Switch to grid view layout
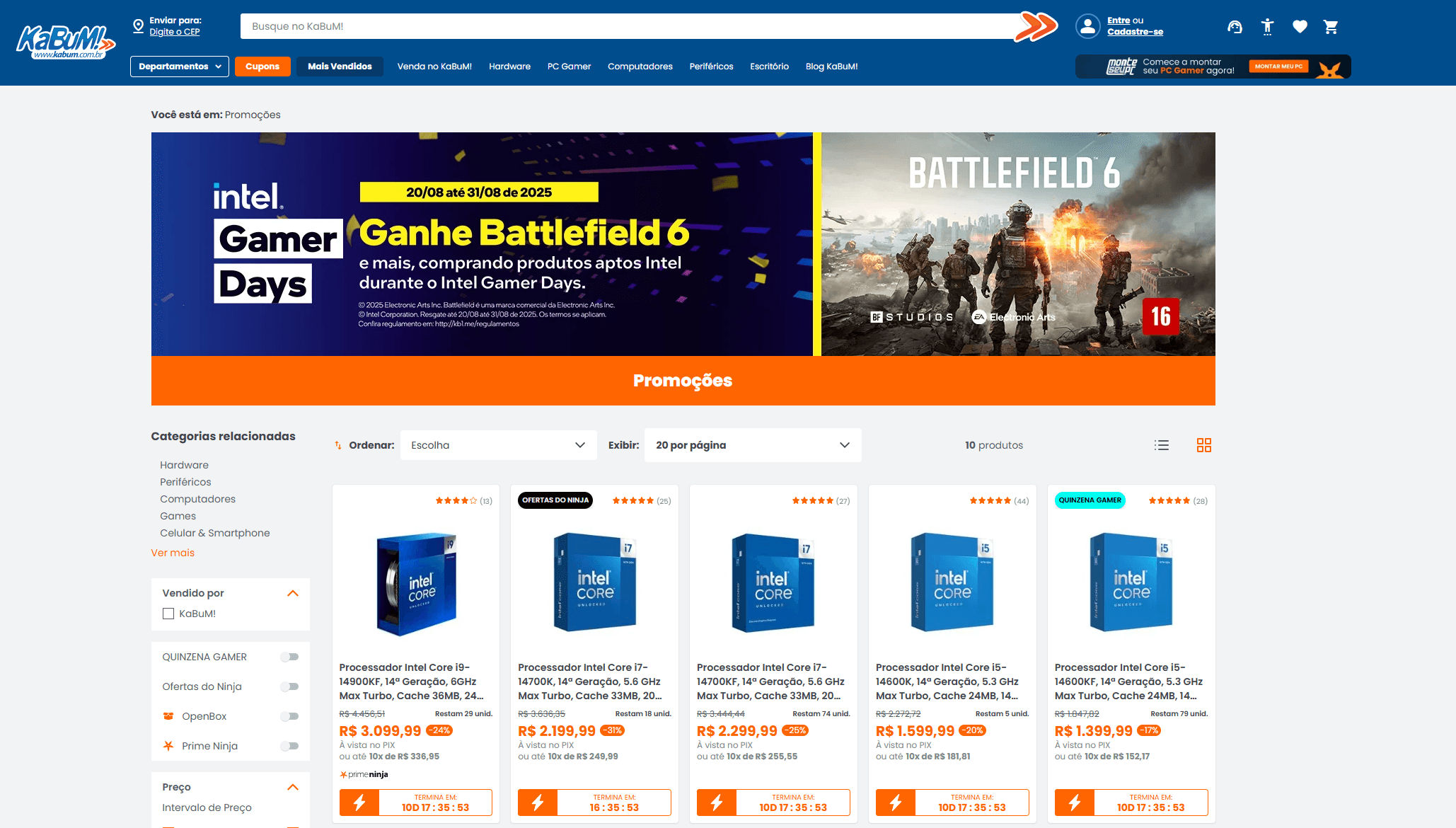Viewport: 1456px width, 828px height. (x=1204, y=445)
